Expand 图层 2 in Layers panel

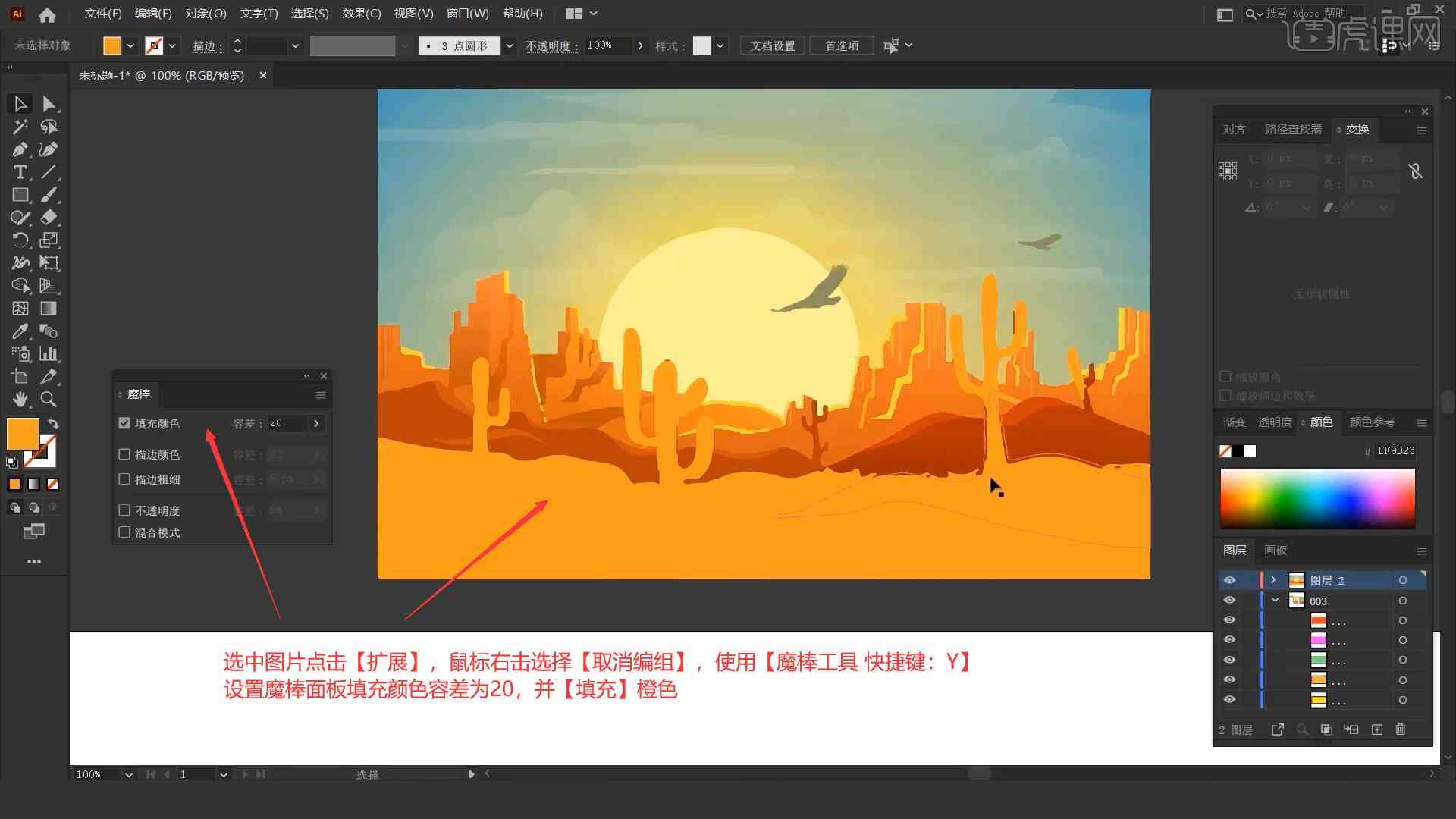pos(1273,580)
